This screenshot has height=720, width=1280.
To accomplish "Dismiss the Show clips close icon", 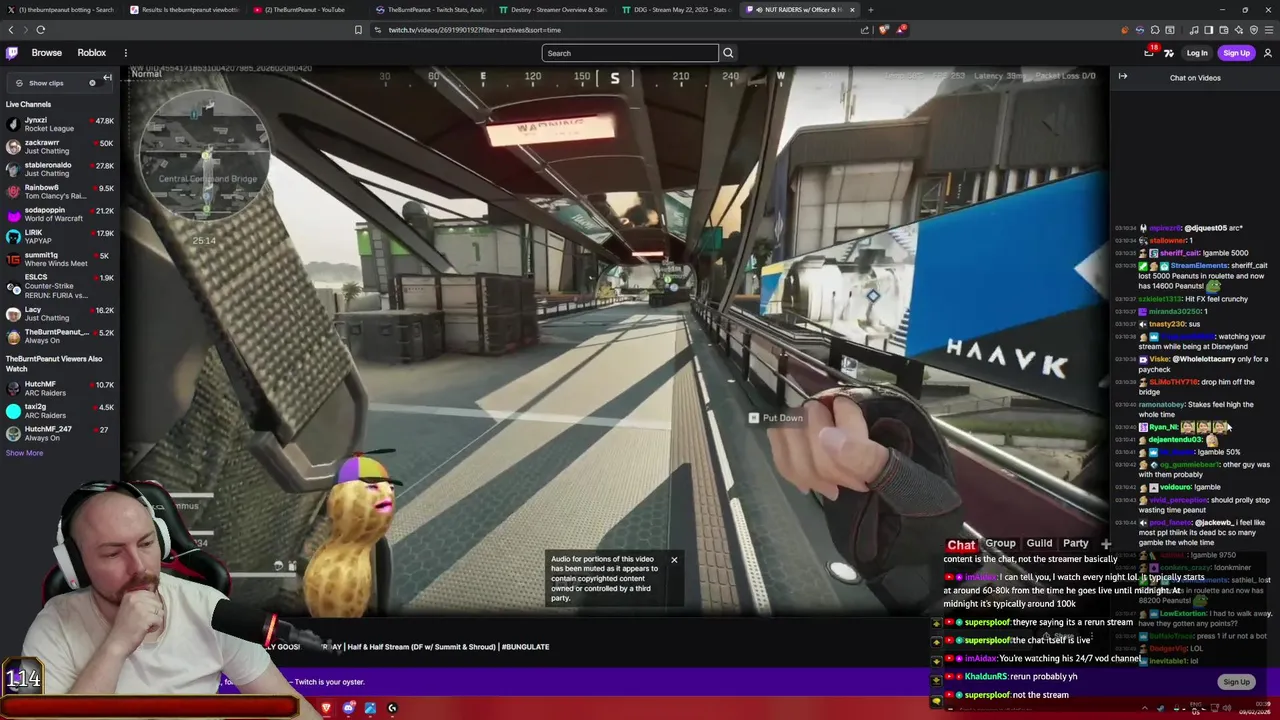I will 92,83.
